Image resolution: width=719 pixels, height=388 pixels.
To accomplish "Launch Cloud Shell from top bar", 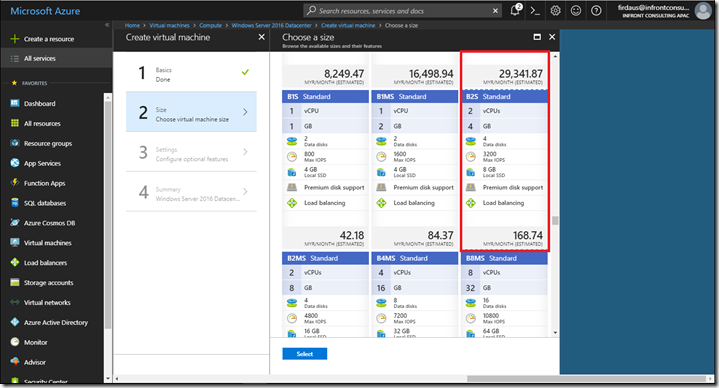I will pyautogui.click(x=535, y=11).
